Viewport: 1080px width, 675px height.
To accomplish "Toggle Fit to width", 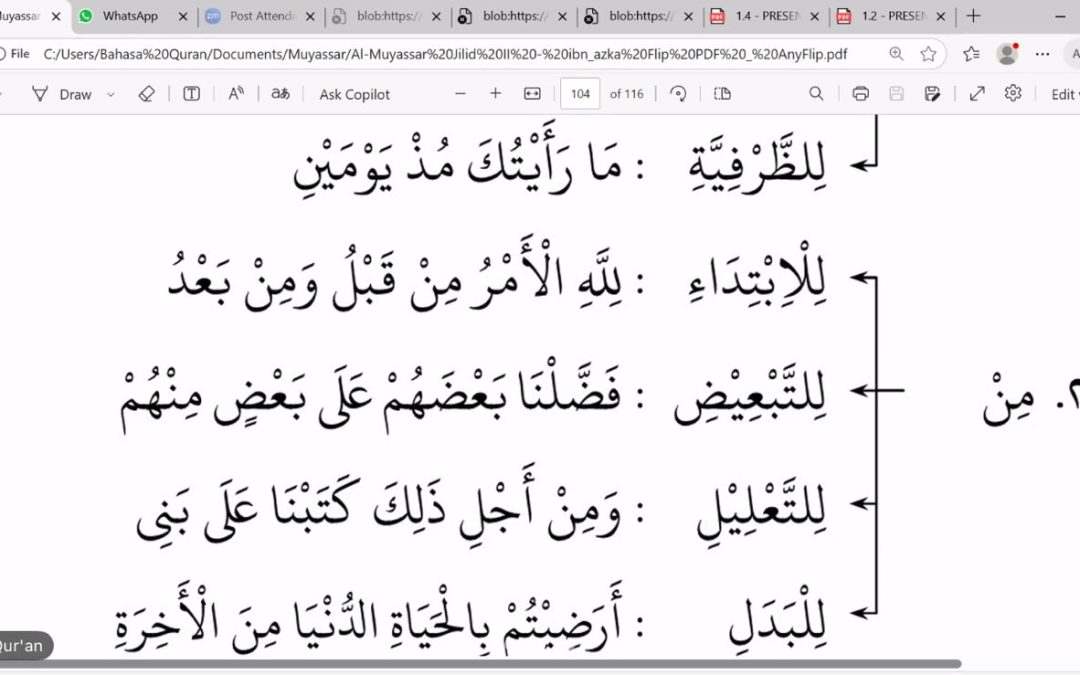I will [532, 94].
